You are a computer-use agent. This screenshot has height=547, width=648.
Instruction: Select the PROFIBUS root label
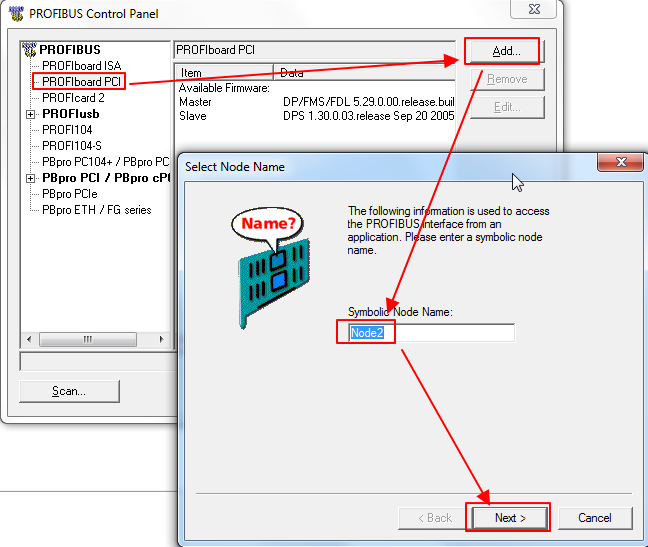pyautogui.click(x=70, y=50)
